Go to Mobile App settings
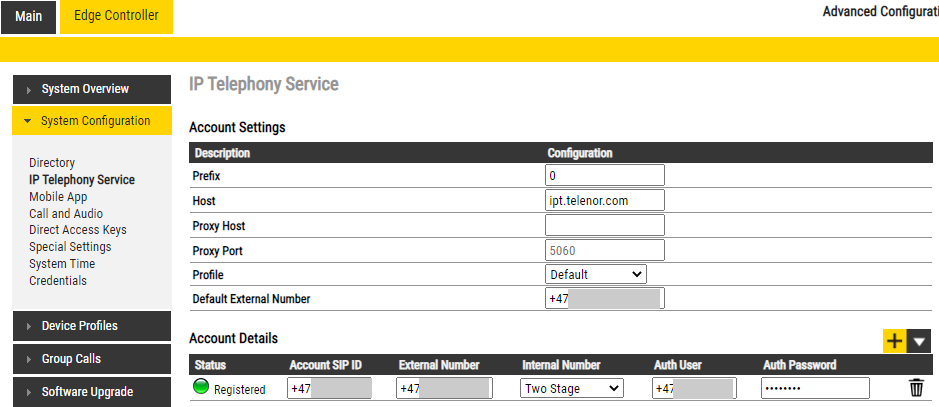Viewport: 939px width, 407px height. 58,197
